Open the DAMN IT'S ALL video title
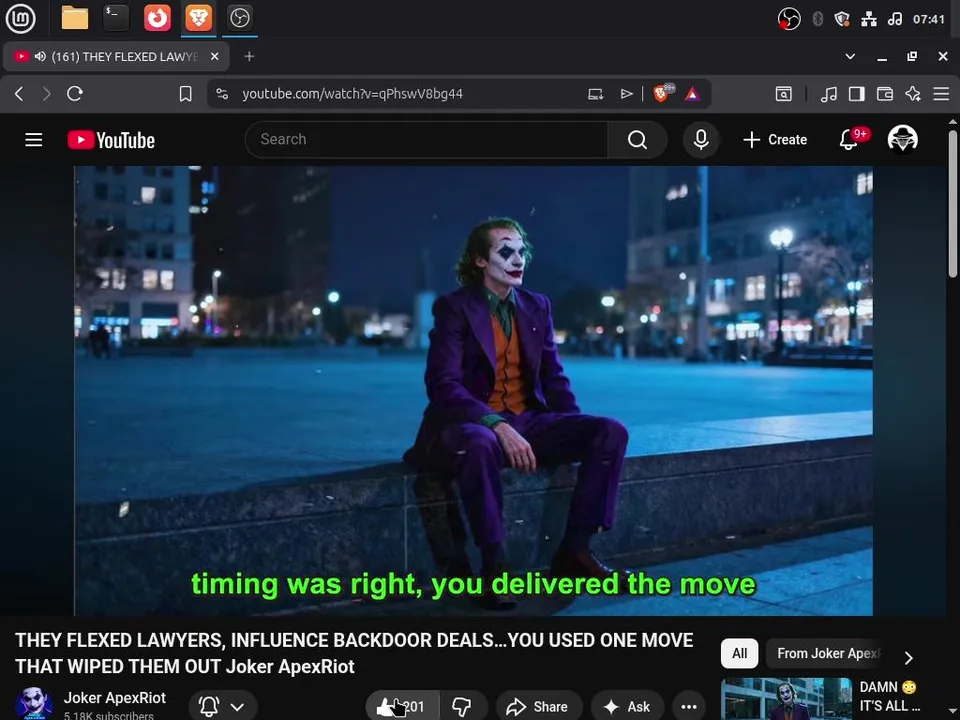 click(890, 697)
